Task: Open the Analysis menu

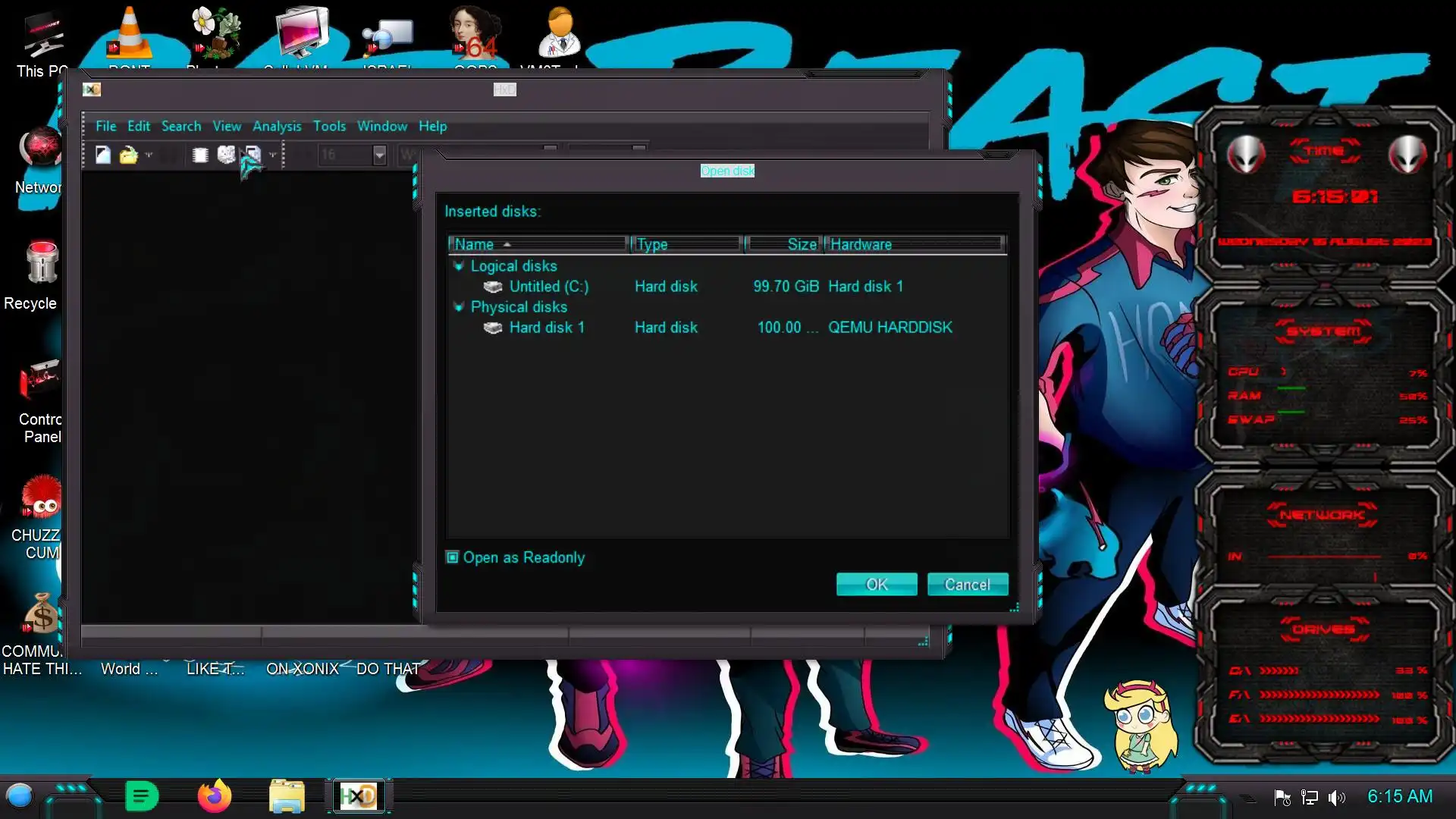Action: [x=277, y=126]
